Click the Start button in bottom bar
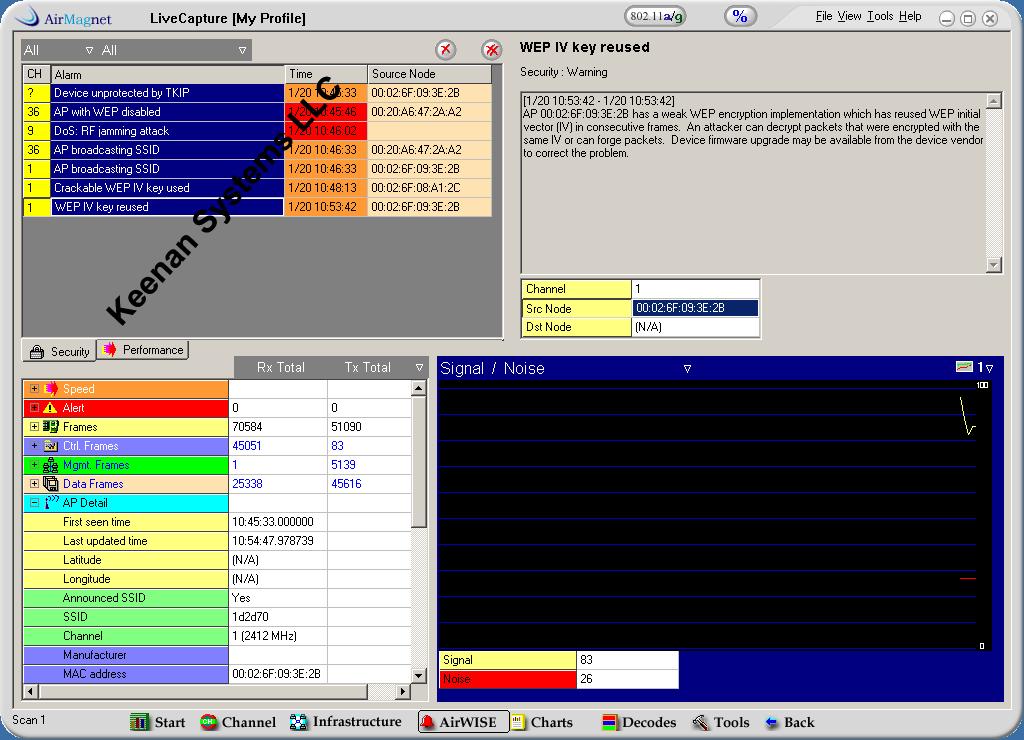Image resolution: width=1024 pixels, height=740 pixels. (157, 722)
